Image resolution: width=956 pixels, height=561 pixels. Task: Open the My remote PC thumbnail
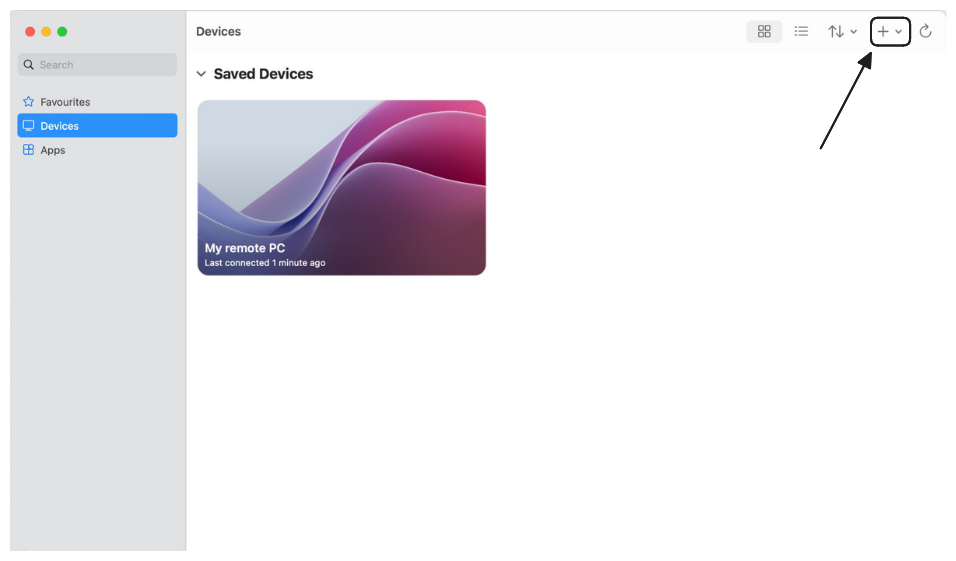point(341,187)
